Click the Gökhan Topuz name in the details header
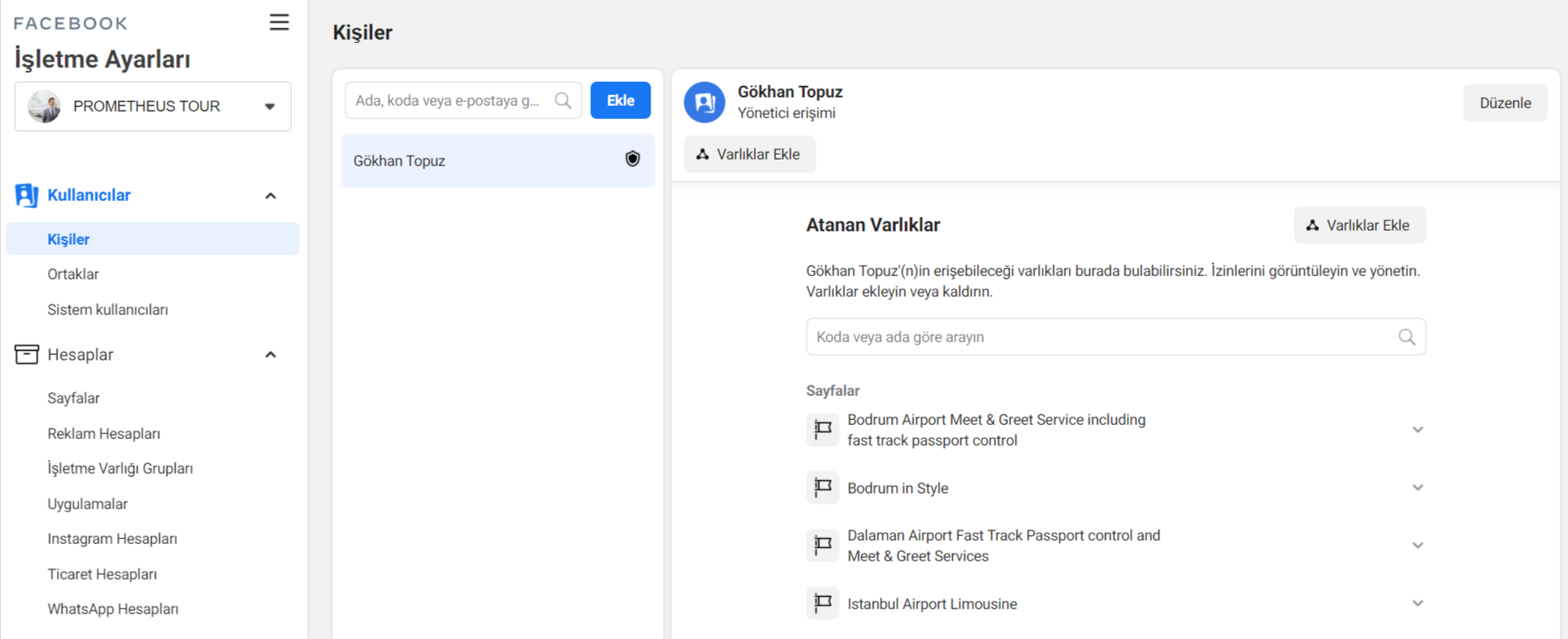 click(790, 92)
